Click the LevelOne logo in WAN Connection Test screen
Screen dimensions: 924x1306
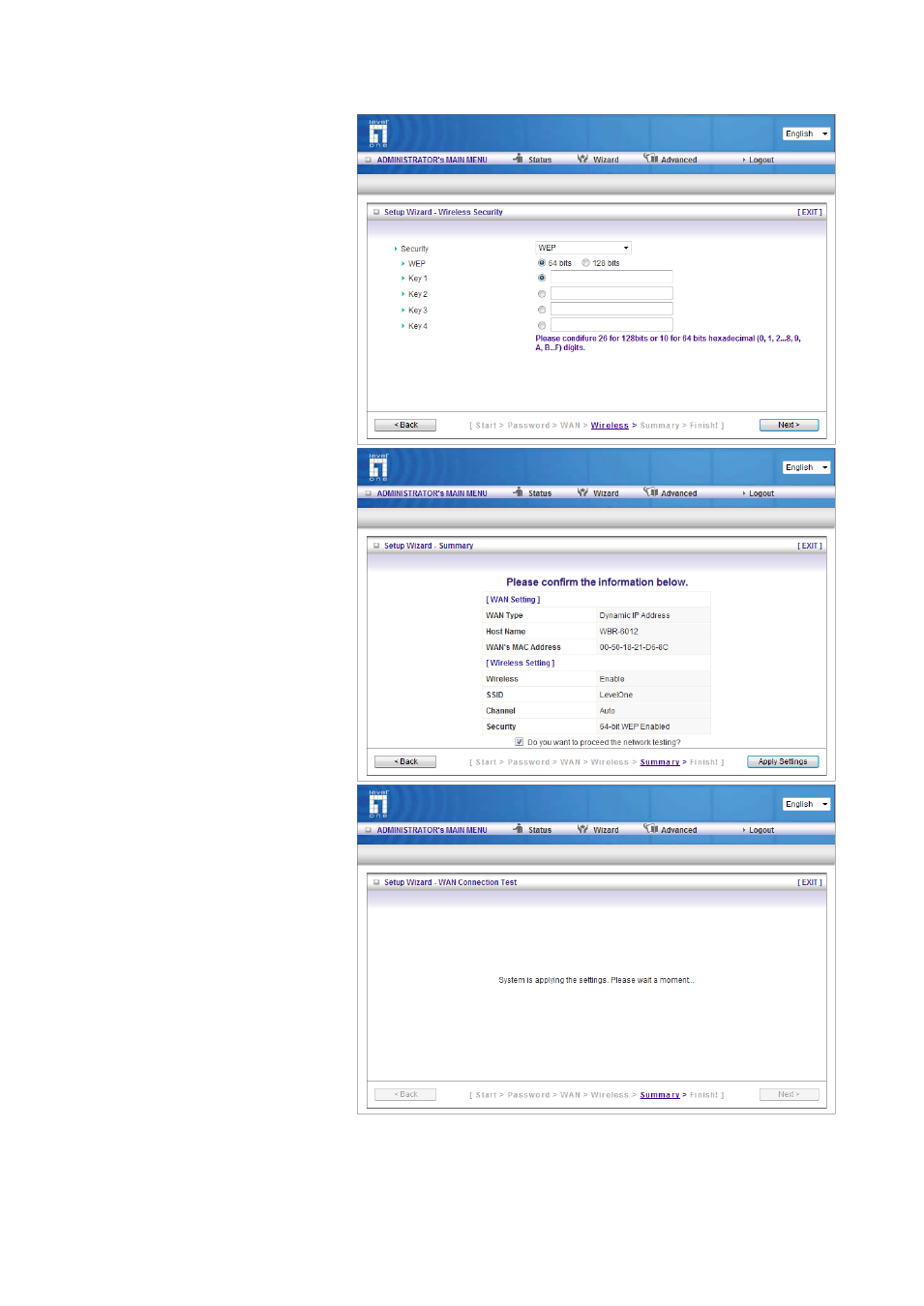[378, 804]
